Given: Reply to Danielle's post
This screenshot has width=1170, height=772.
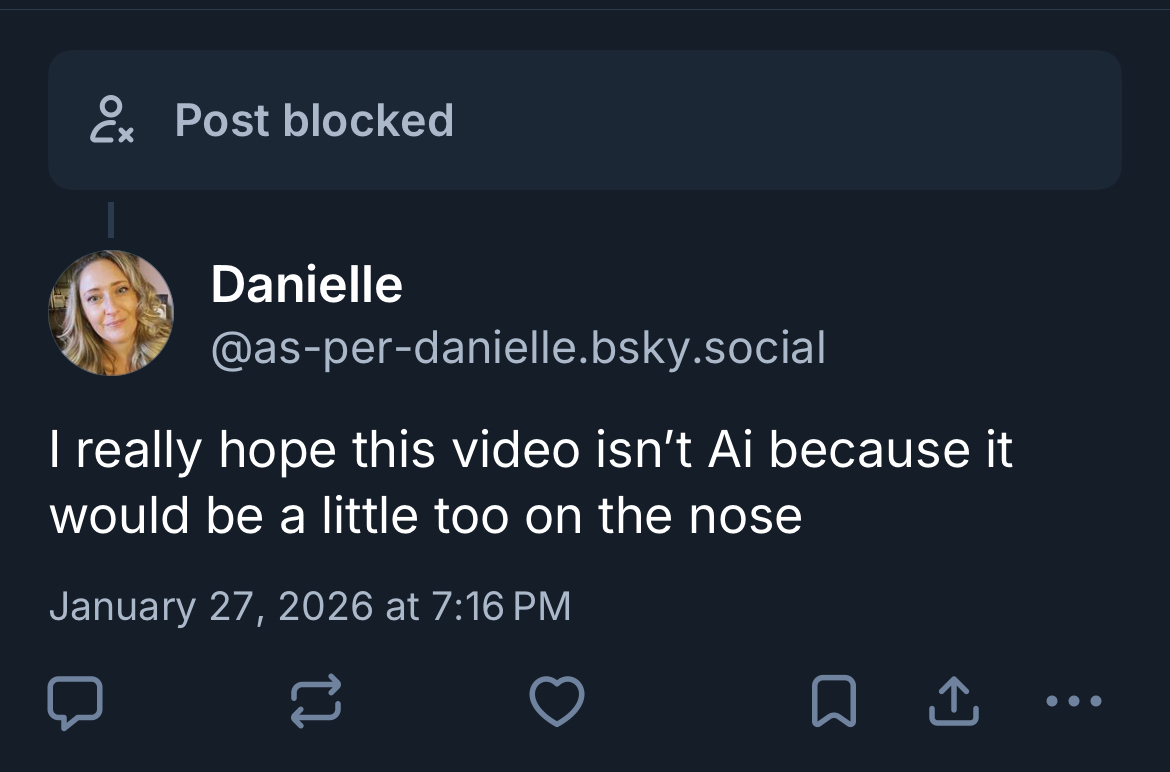Looking at the screenshot, I should click(74, 701).
